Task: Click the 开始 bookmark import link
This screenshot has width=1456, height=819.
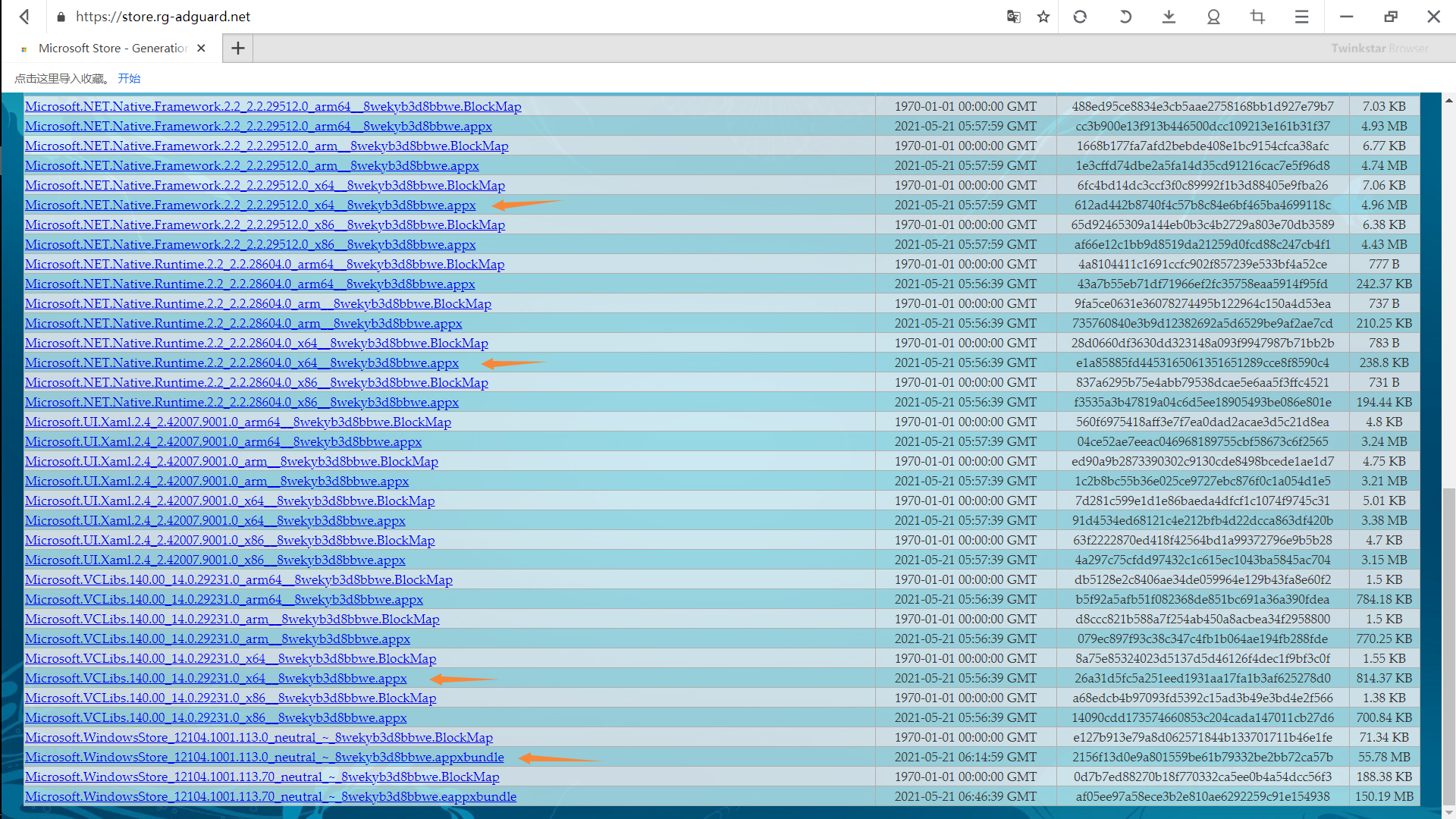Action: point(129,78)
